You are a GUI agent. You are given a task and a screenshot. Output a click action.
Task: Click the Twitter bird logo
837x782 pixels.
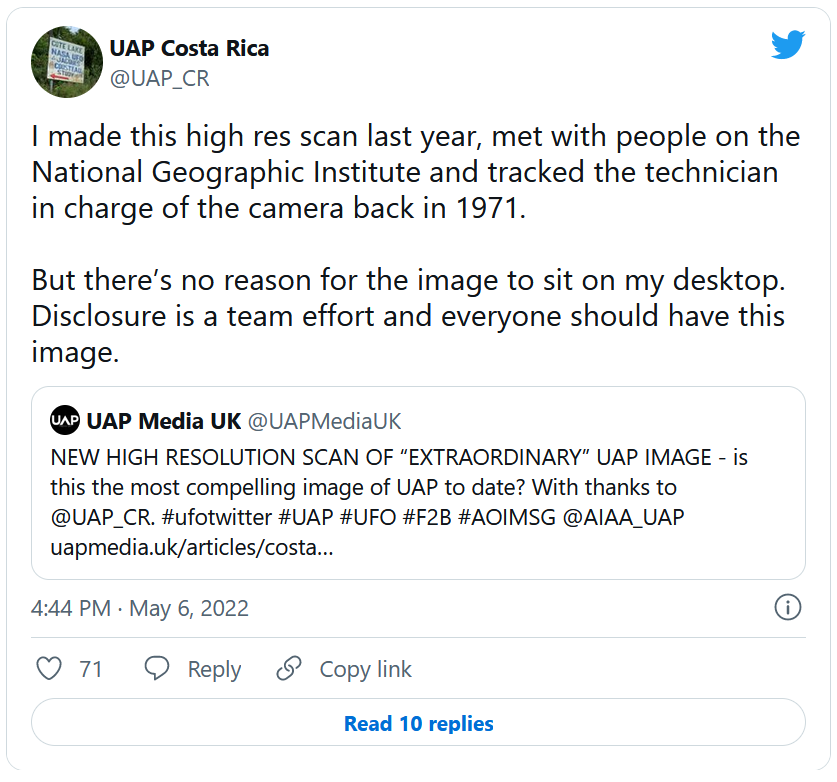click(788, 45)
